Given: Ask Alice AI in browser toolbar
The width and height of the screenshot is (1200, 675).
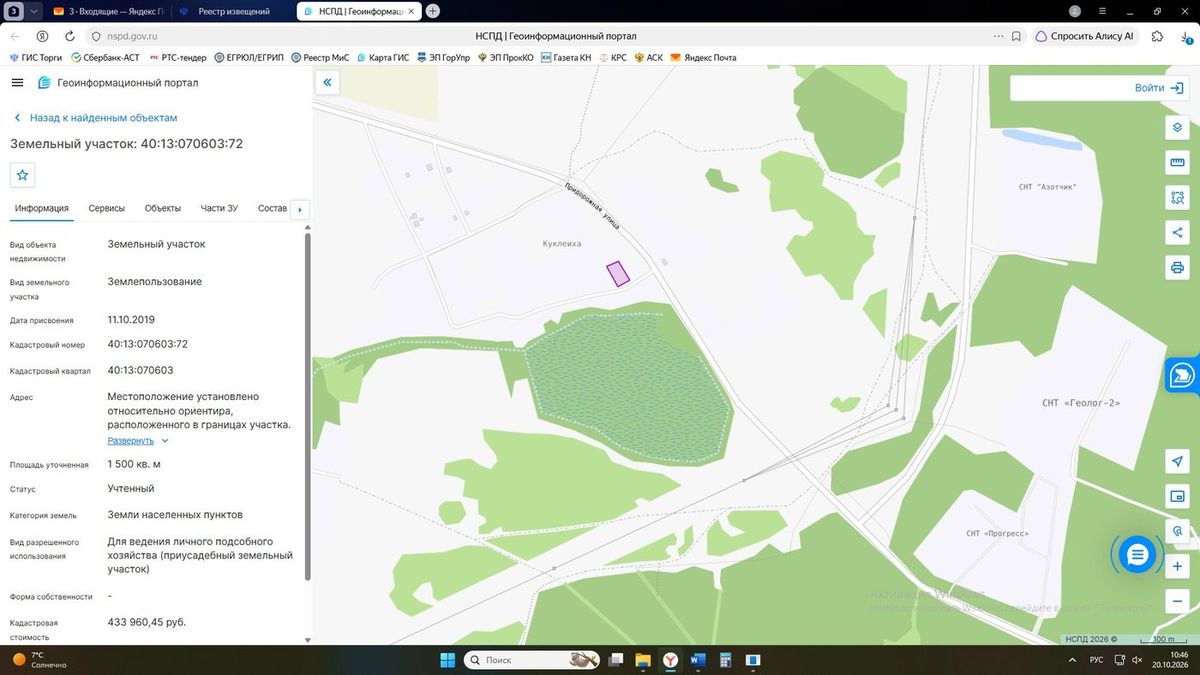Looking at the screenshot, I should point(1084,36).
